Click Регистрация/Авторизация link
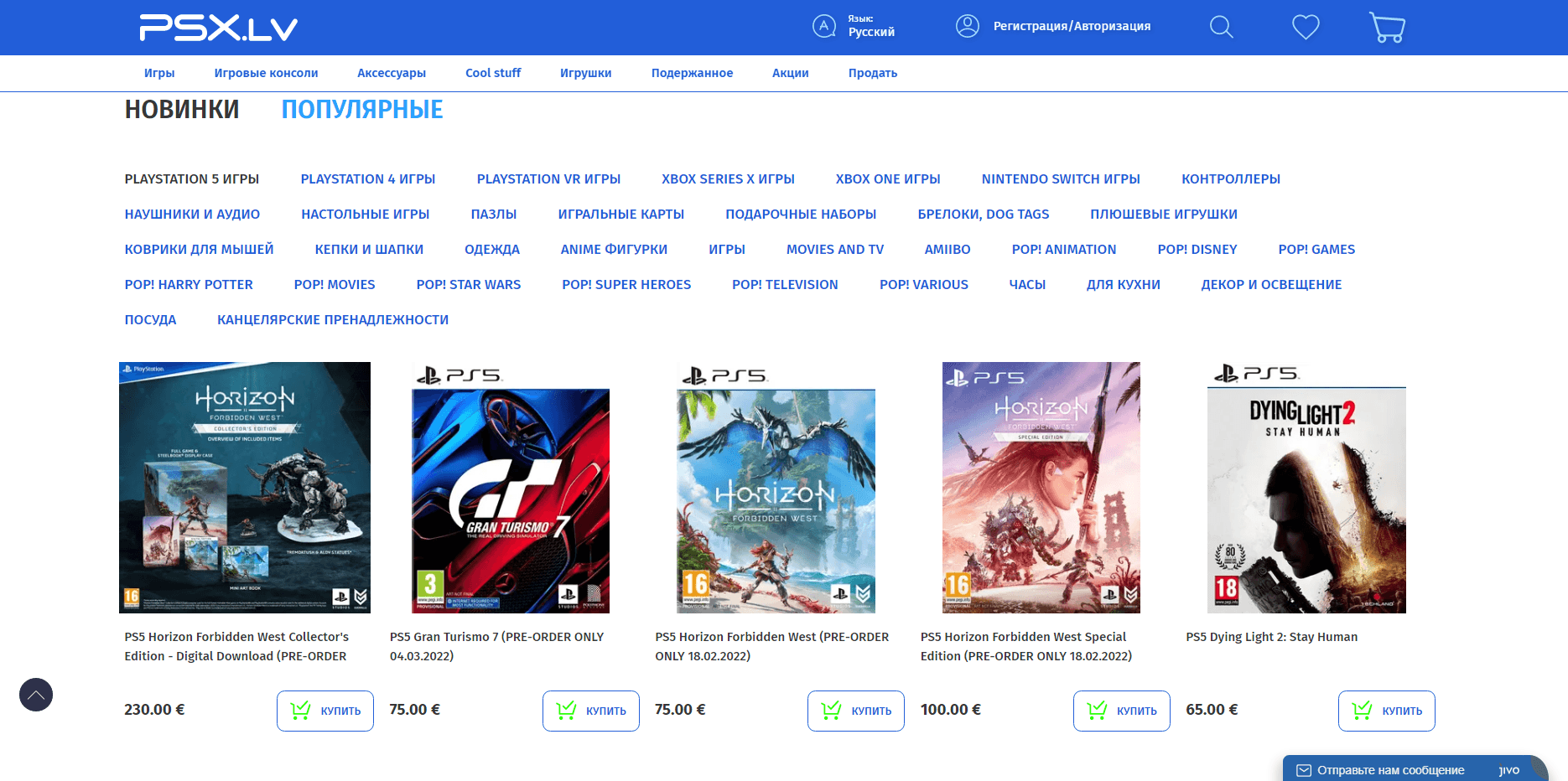This screenshot has width=1568, height=781. point(1072,26)
